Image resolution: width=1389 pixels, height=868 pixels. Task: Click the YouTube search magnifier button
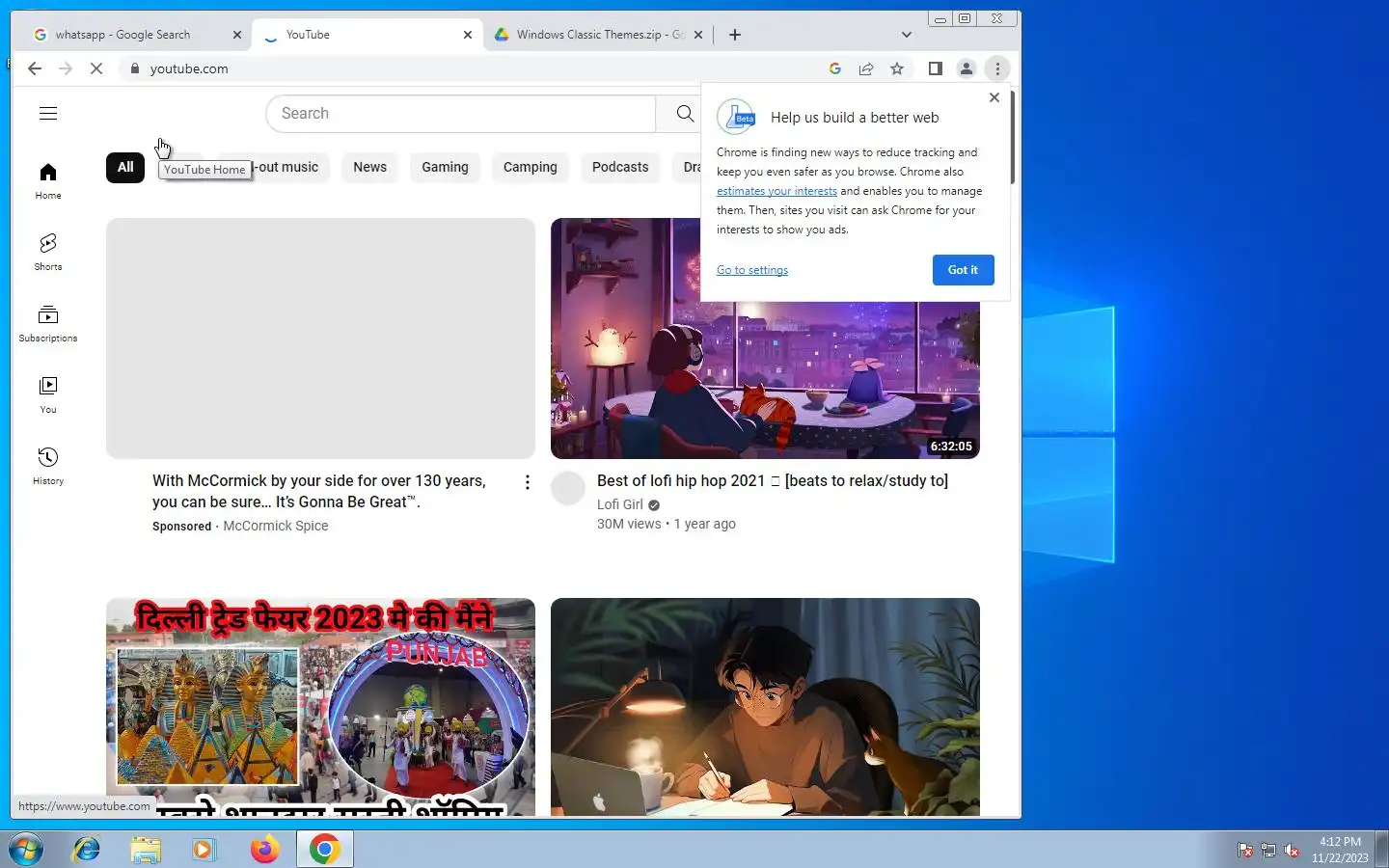[x=685, y=113]
